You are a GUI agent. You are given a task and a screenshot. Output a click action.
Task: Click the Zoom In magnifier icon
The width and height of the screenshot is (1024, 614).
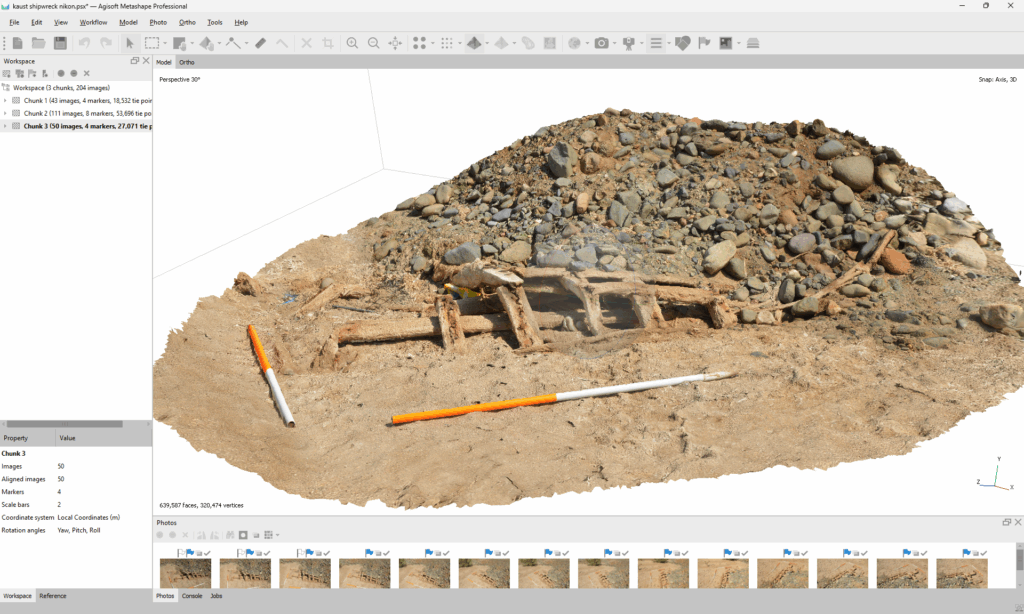click(352, 43)
